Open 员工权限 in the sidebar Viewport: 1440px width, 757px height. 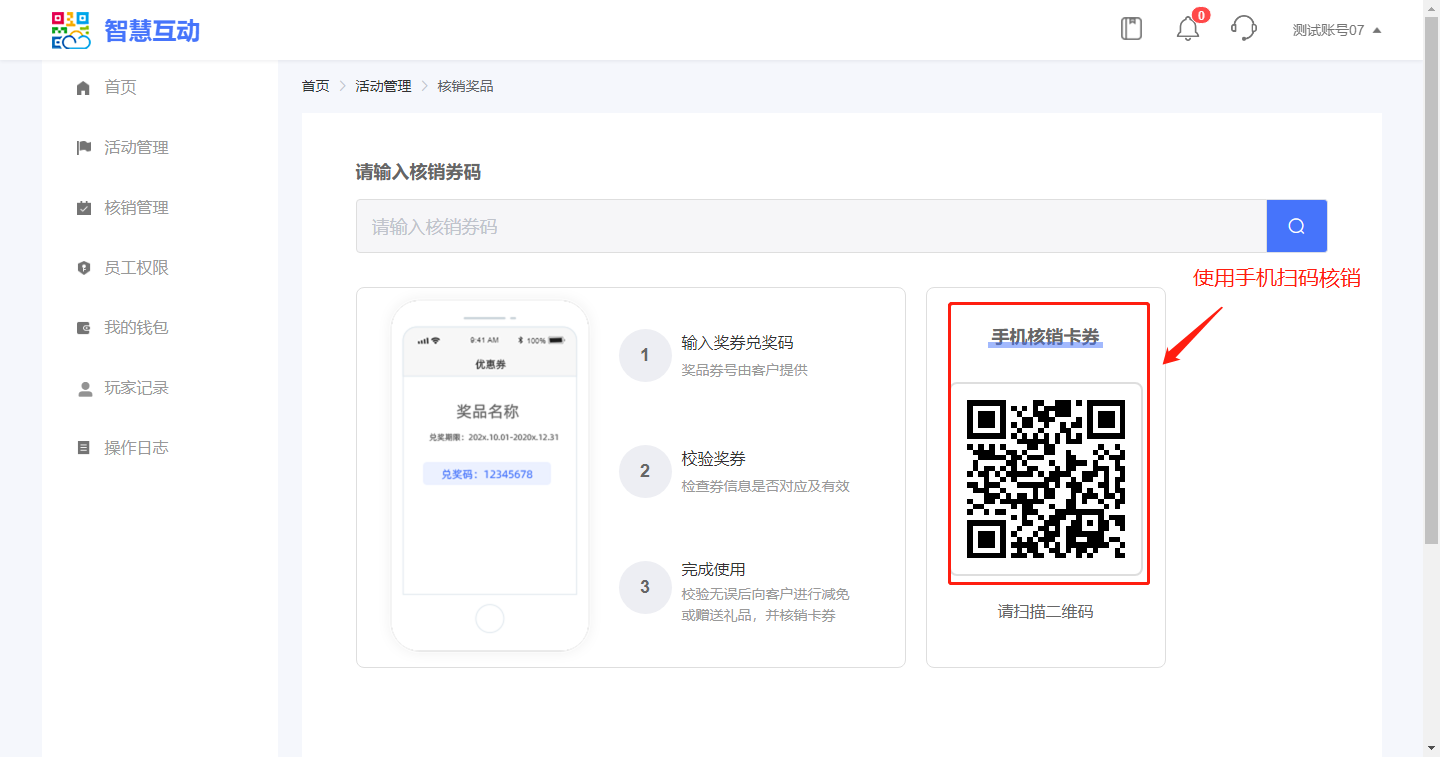point(136,268)
